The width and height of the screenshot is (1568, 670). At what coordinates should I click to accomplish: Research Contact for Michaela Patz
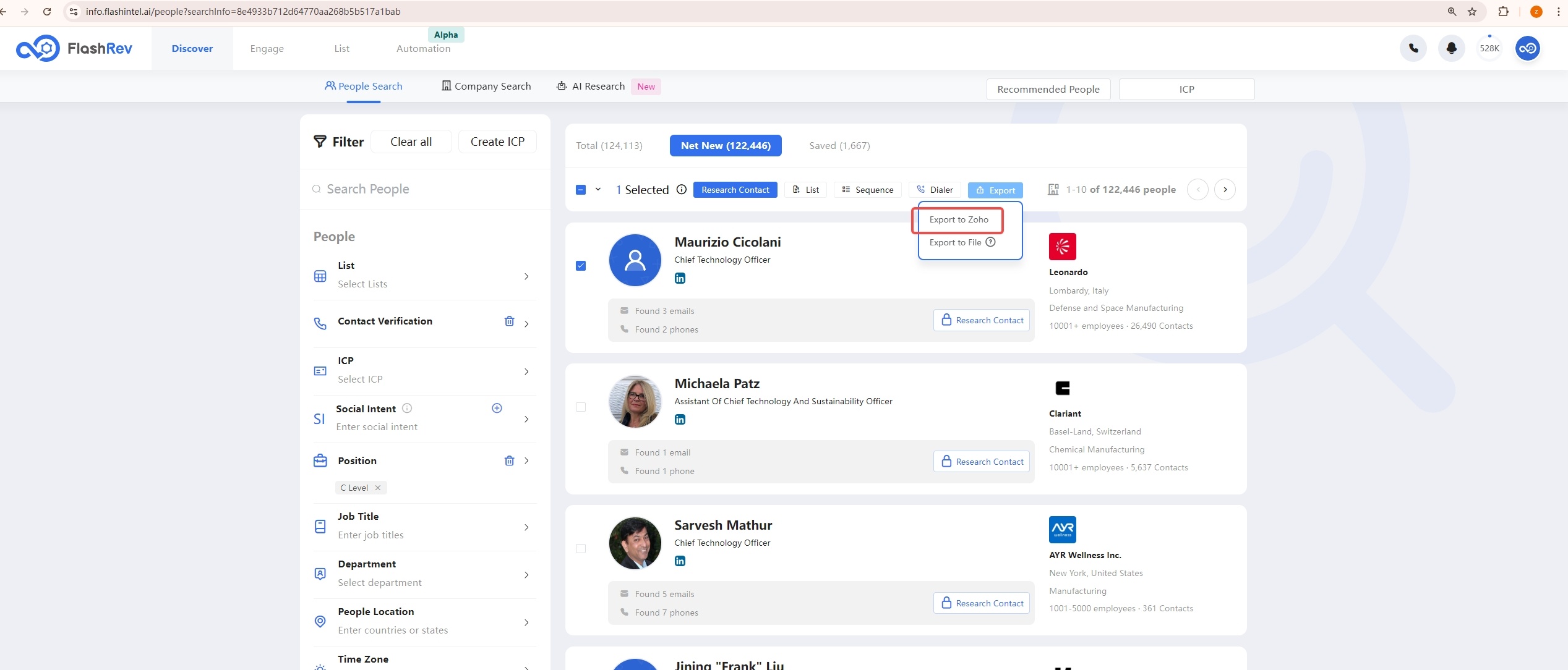[982, 462]
